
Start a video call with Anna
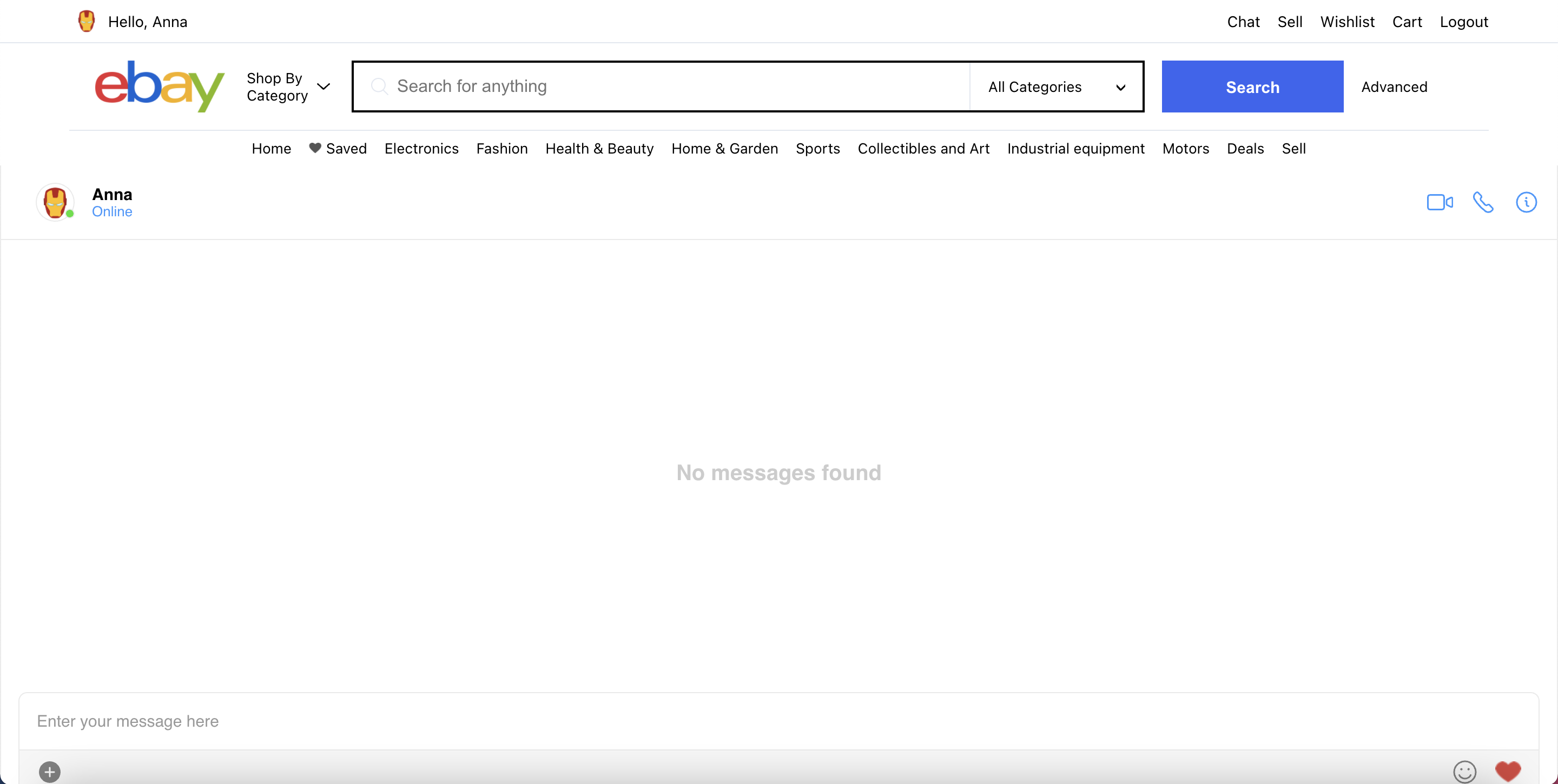(x=1440, y=202)
